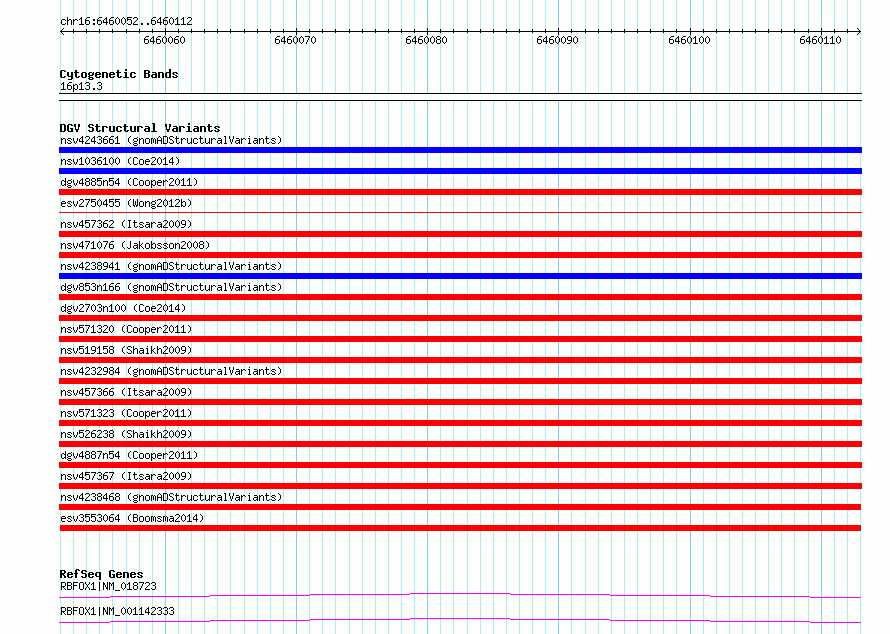Click the blue bar under nsv1036100
This screenshot has width=890, height=634.
pos(460,171)
